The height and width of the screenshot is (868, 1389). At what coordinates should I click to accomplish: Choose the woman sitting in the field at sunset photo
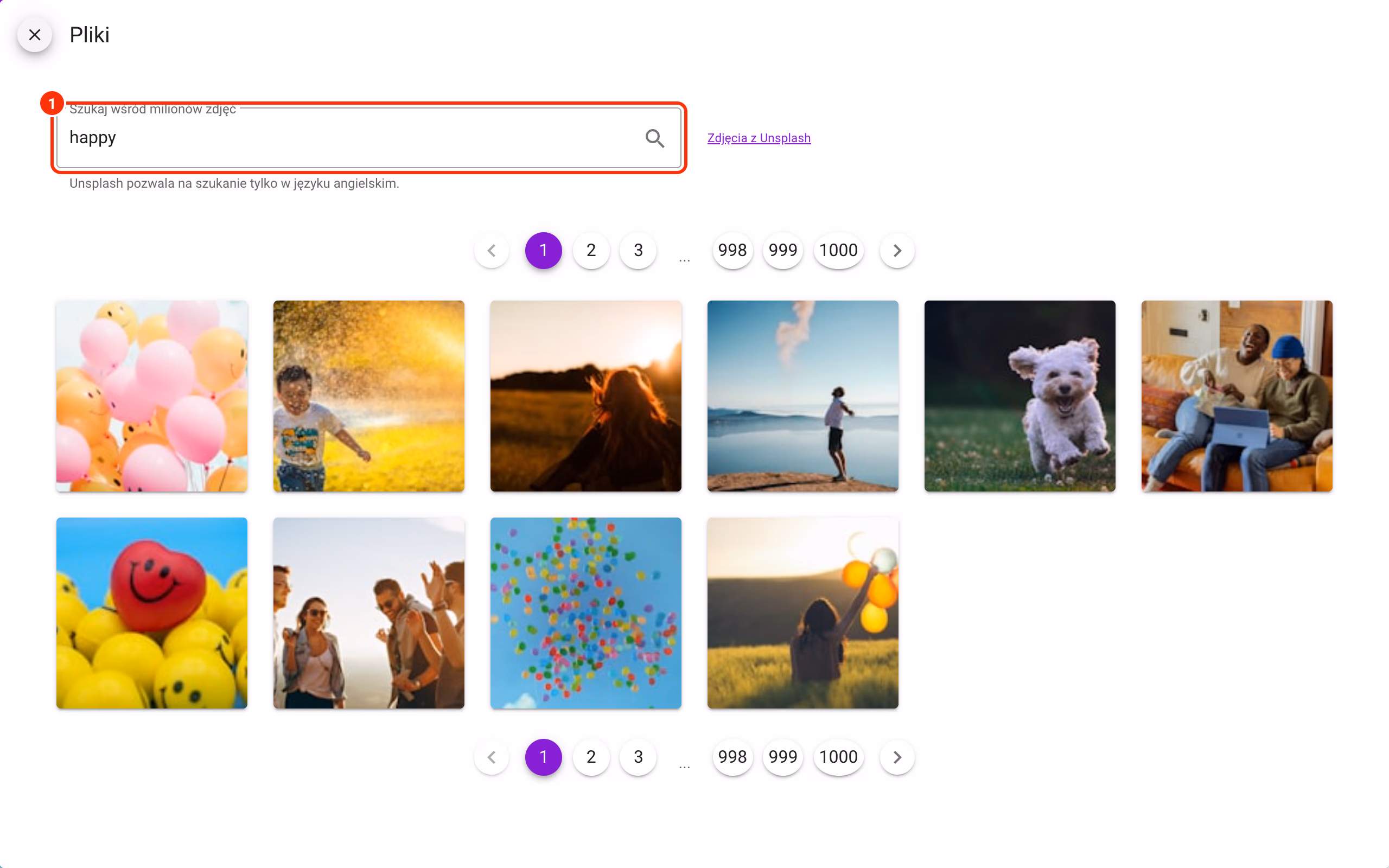point(585,396)
